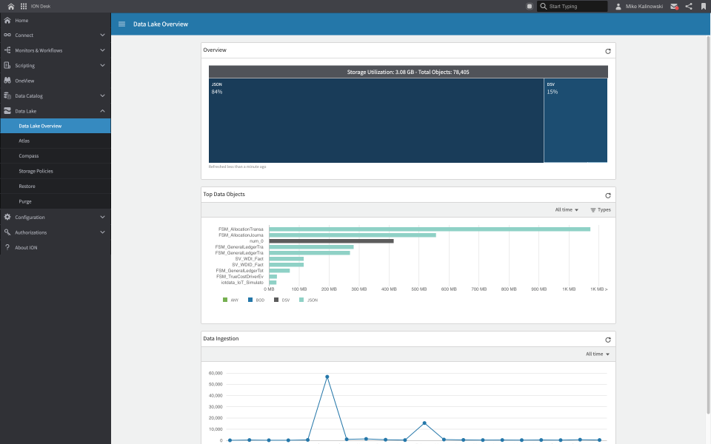Image resolution: width=711 pixels, height=444 pixels.
Task: Refresh the Overview panel
Action: [607, 51]
